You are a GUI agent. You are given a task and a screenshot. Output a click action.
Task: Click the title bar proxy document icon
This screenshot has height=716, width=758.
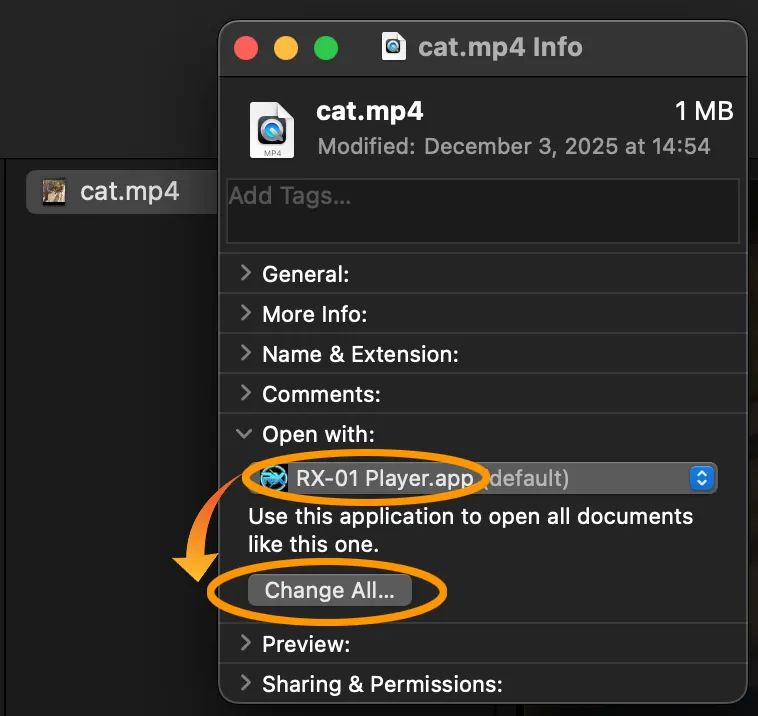[394, 47]
